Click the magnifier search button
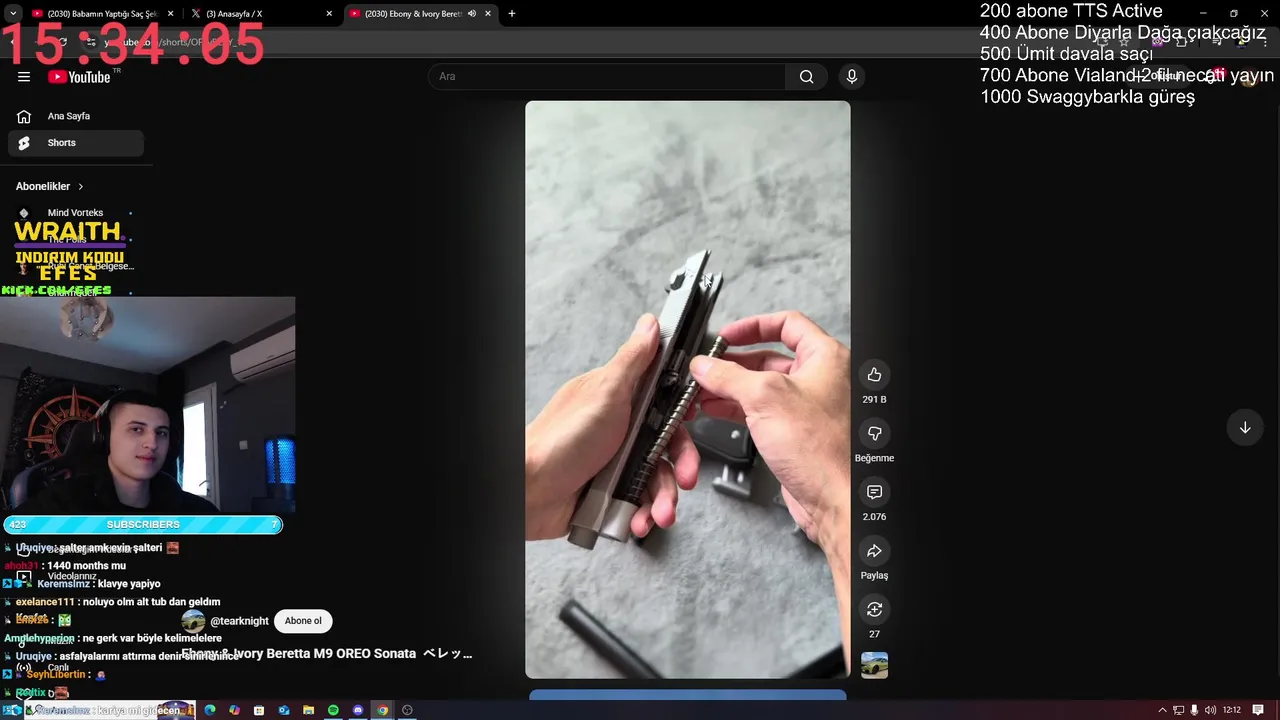 click(806, 77)
